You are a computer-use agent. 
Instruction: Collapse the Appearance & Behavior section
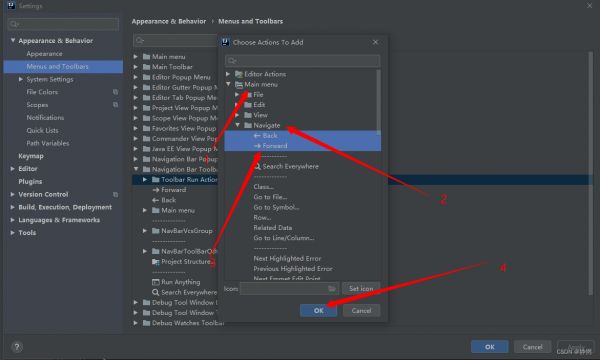point(13,40)
